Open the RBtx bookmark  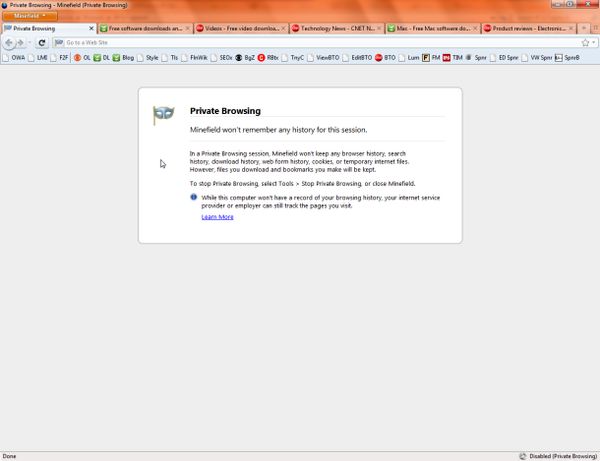click(x=268, y=58)
